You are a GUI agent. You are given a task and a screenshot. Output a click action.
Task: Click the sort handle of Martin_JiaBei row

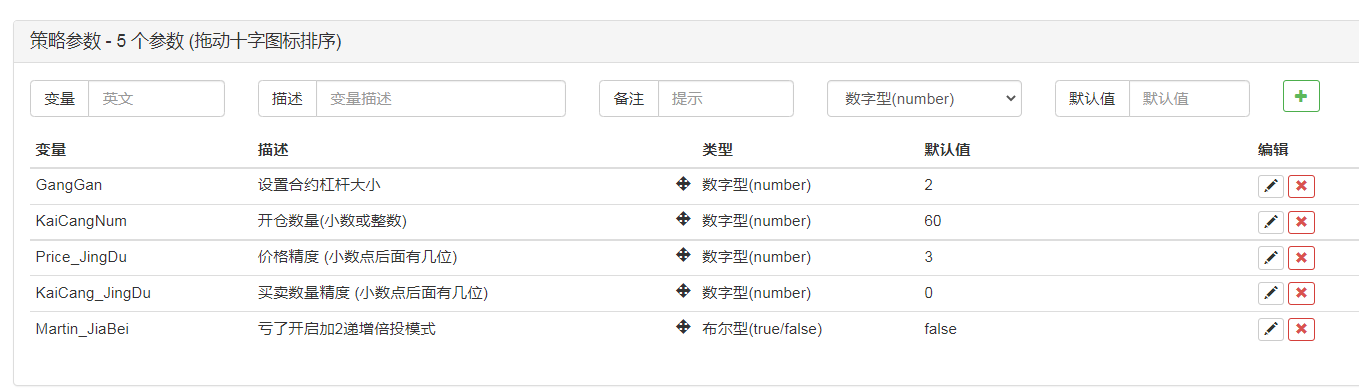683,327
